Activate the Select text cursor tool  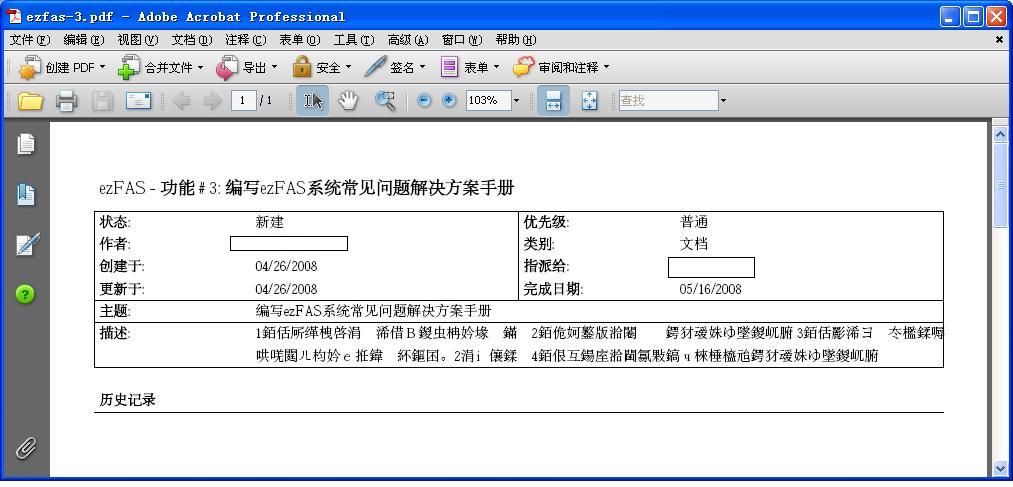[x=313, y=101]
